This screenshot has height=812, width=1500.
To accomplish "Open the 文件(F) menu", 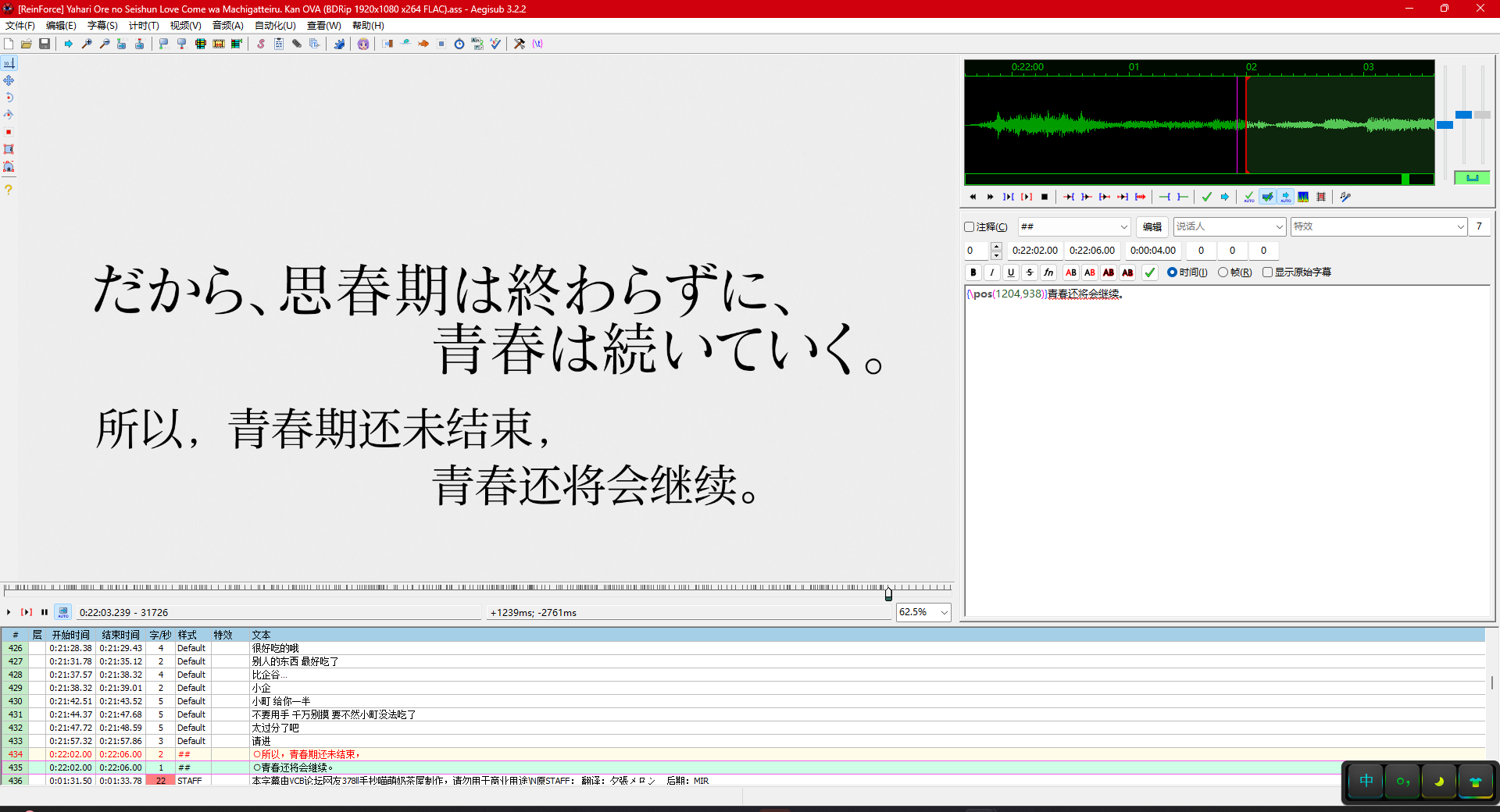I will tap(20, 26).
